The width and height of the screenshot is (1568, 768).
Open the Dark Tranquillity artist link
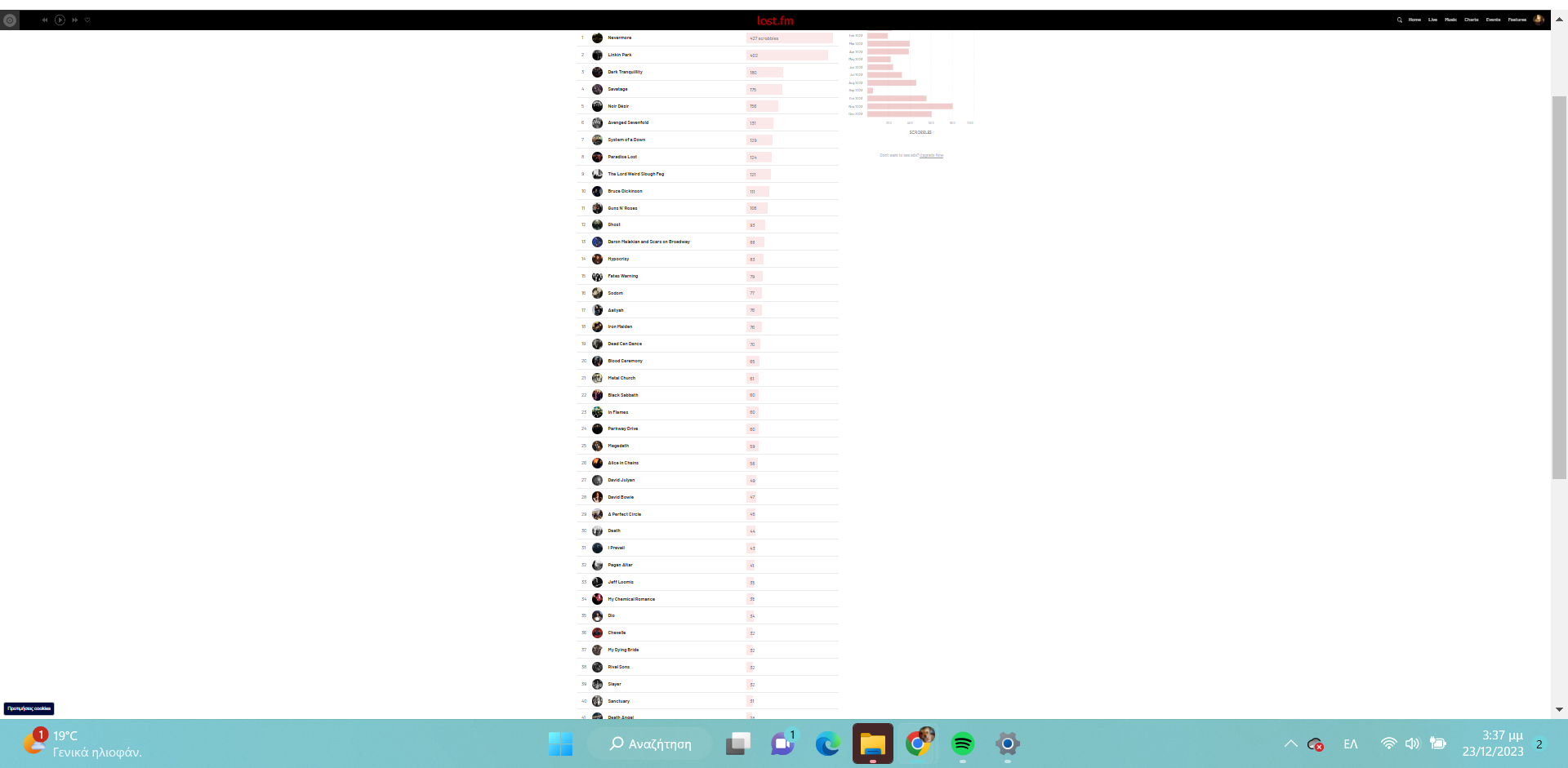pyautogui.click(x=625, y=72)
